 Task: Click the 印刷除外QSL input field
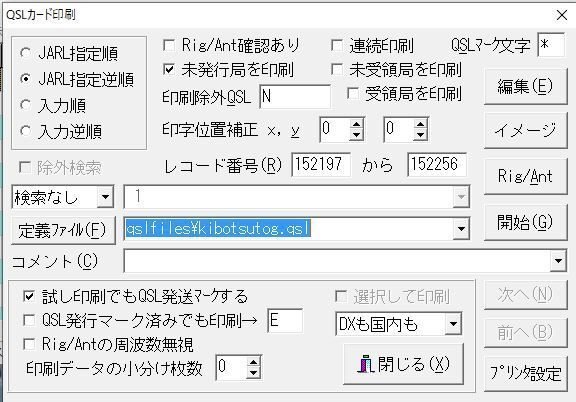(x=295, y=97)
